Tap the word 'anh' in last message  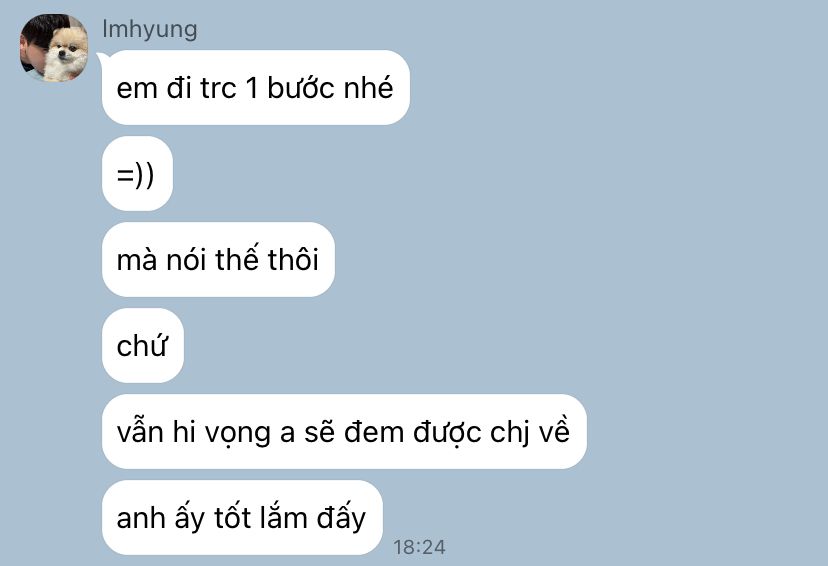(x=140, y=518)
